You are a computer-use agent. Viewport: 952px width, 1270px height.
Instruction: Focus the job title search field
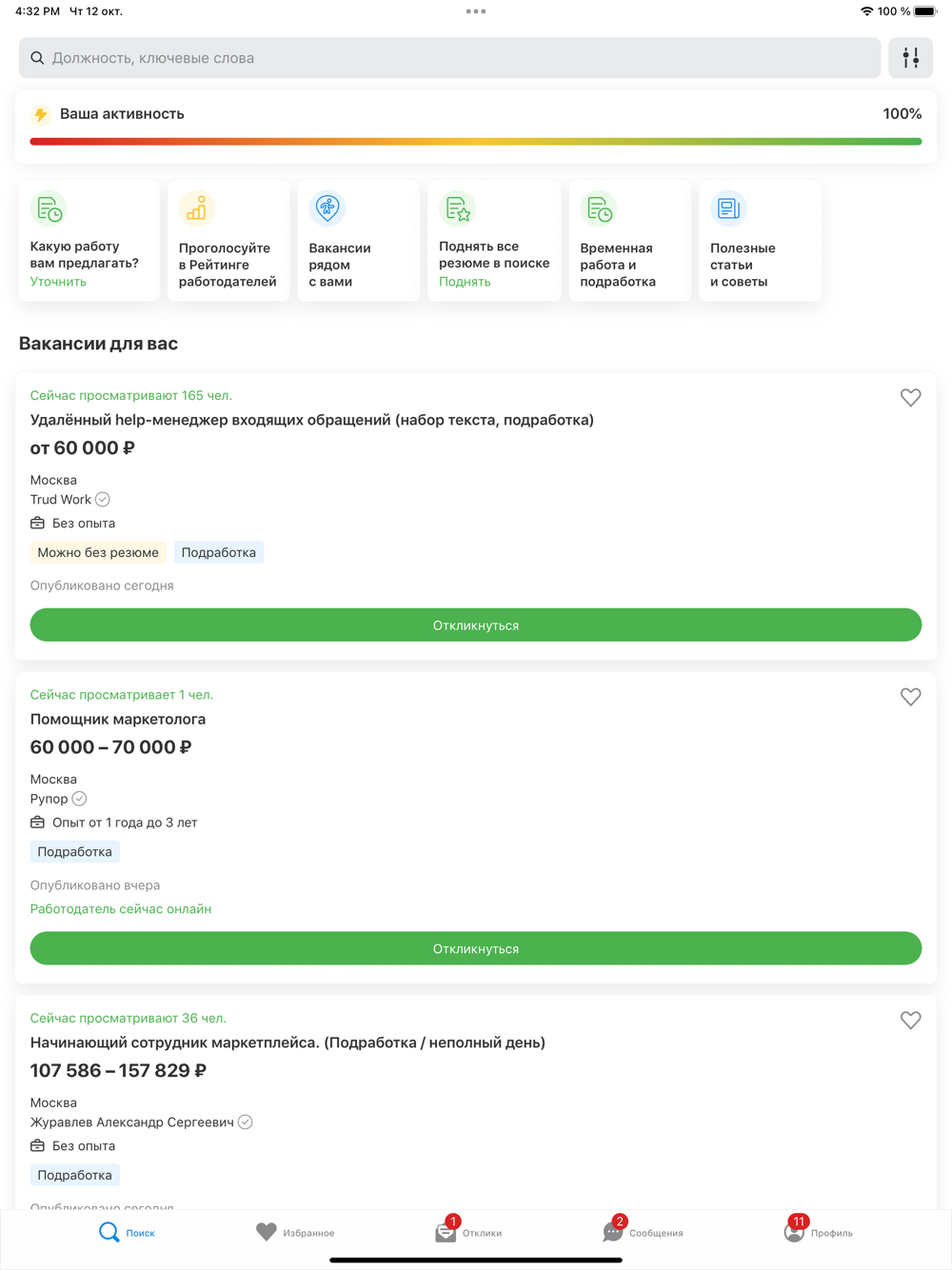449,58
